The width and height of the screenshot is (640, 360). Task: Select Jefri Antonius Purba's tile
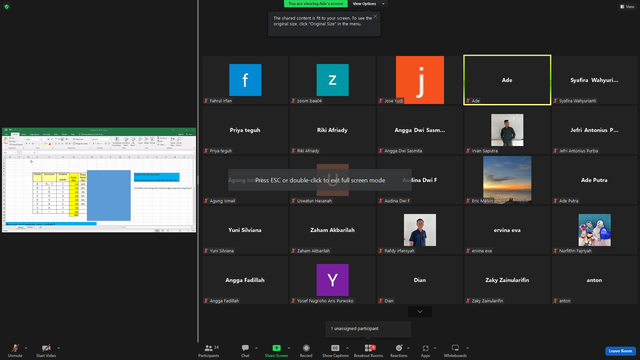[x=594, y=130]
